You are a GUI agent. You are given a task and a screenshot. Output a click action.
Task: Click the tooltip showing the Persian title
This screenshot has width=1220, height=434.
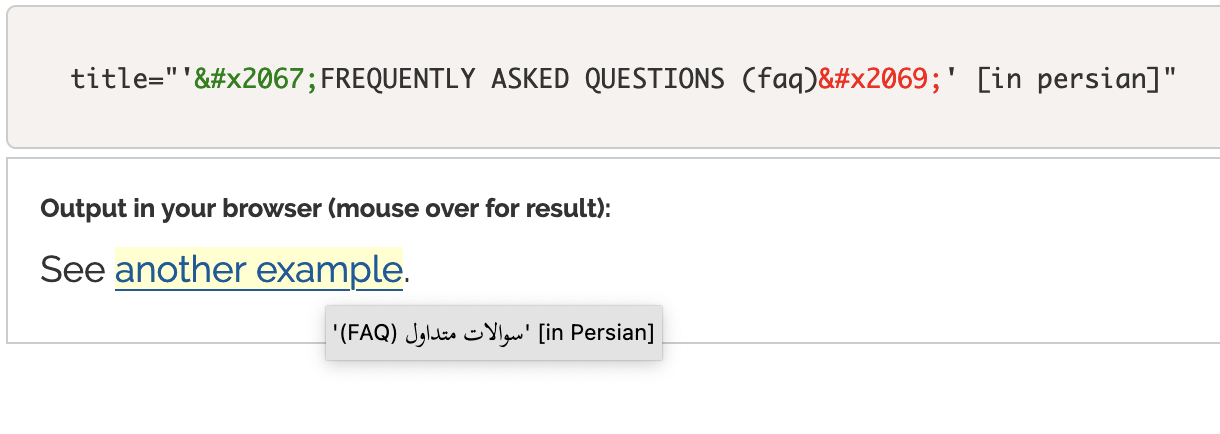pos(494,333)
